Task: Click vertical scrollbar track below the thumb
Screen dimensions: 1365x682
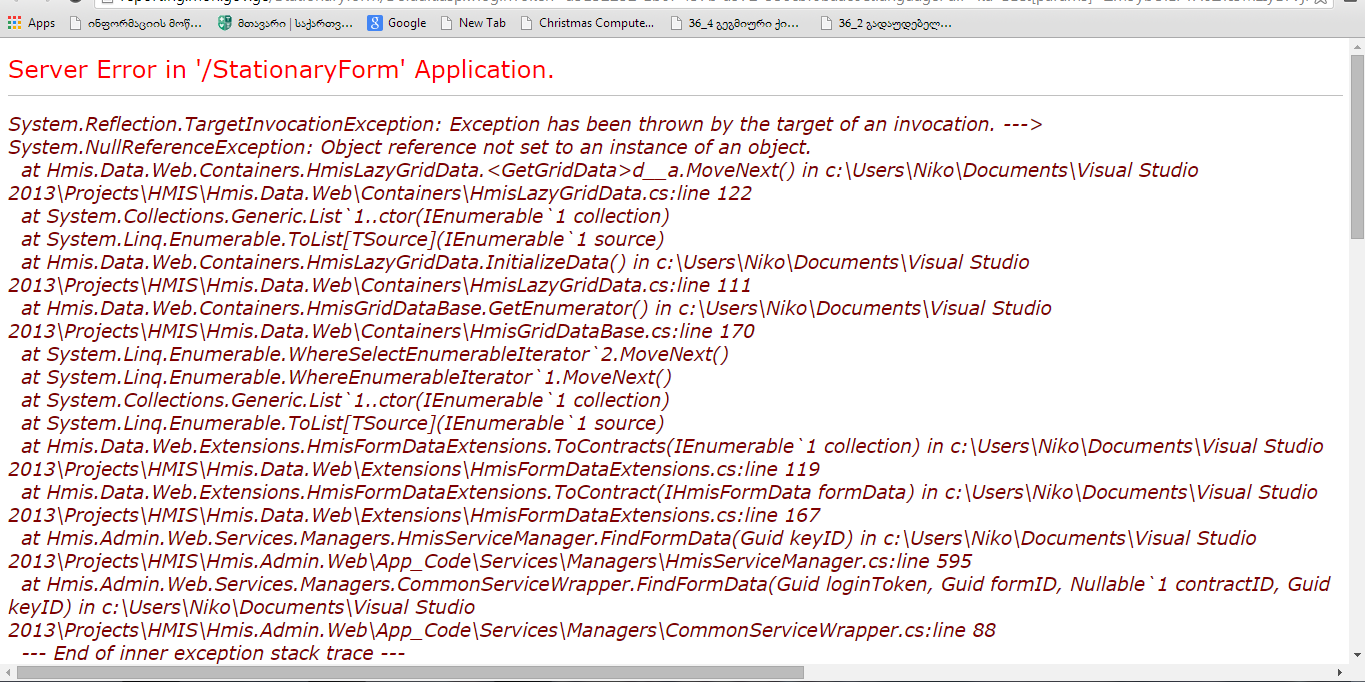Action: 1357,450
